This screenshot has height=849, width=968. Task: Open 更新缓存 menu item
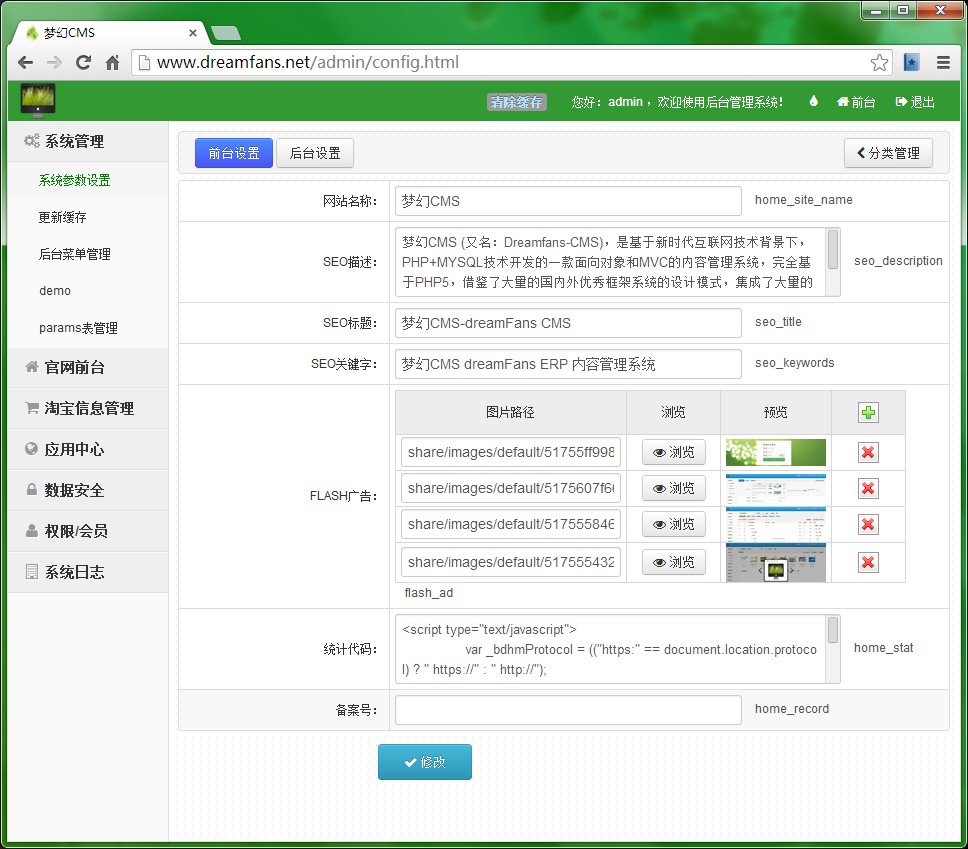point(62,217)
